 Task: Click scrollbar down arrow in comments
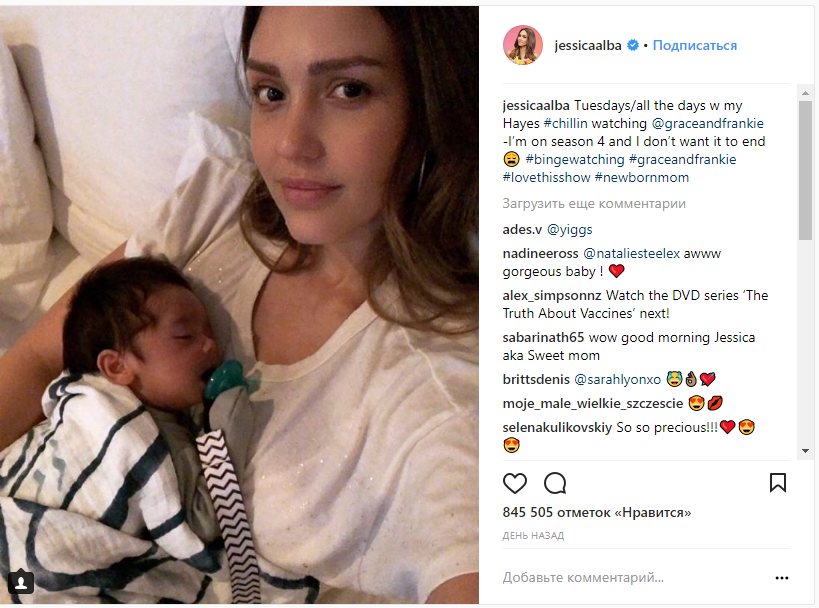805,451
